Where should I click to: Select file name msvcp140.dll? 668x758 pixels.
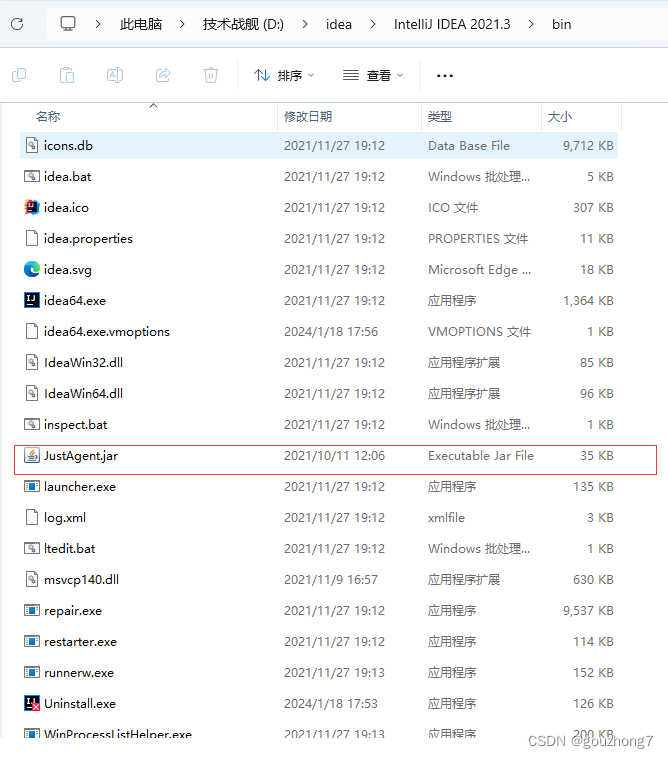click(x=81, y=580)
